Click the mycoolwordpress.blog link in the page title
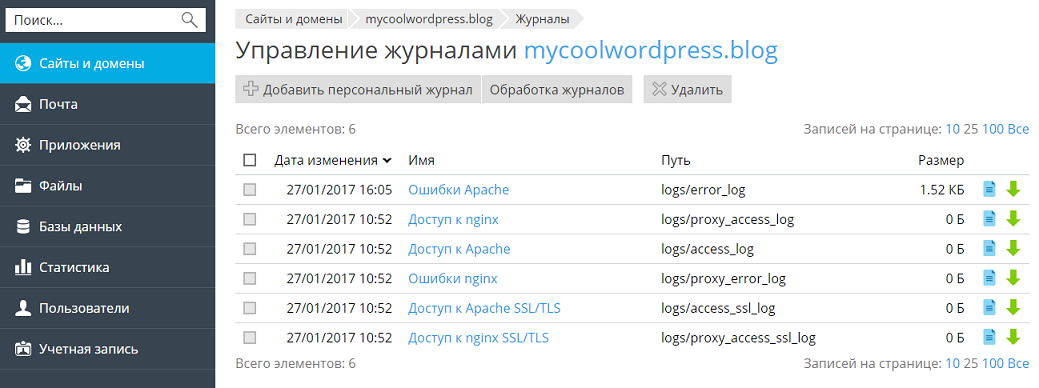 (651, 51)
